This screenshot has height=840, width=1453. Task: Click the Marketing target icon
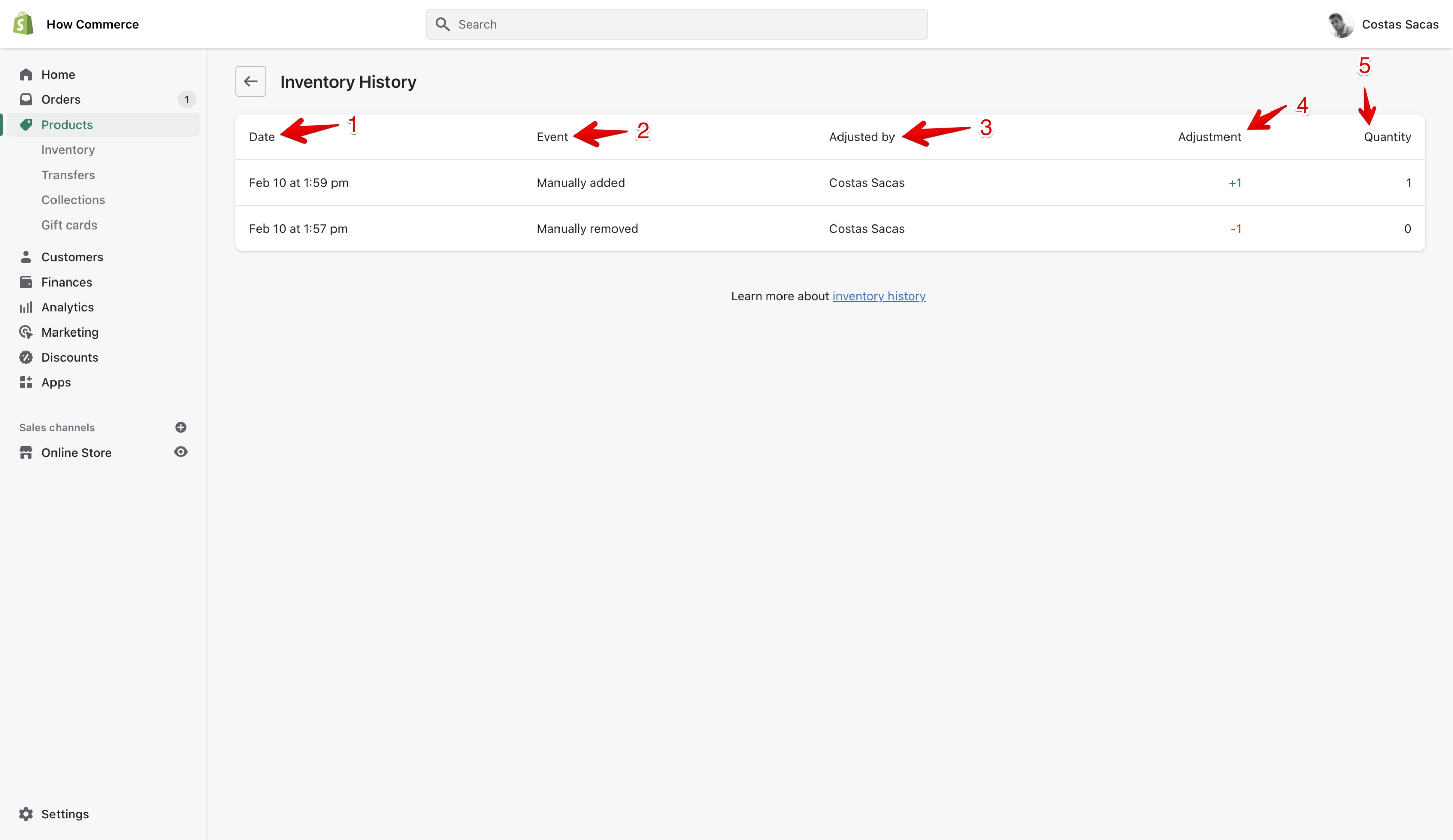click(26, 332)
